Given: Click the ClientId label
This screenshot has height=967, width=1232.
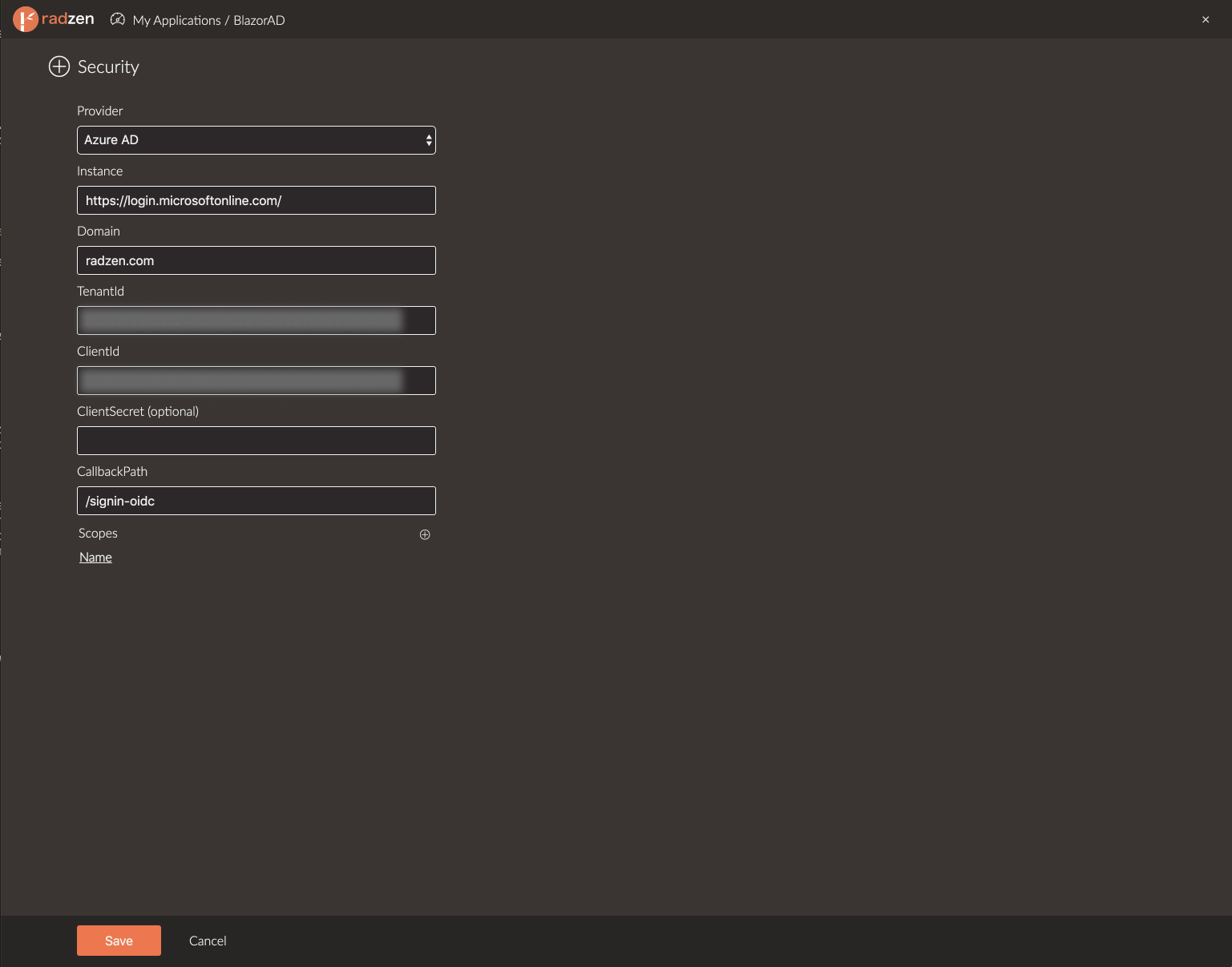Looking at the screenshot, I should pos(98,351).
